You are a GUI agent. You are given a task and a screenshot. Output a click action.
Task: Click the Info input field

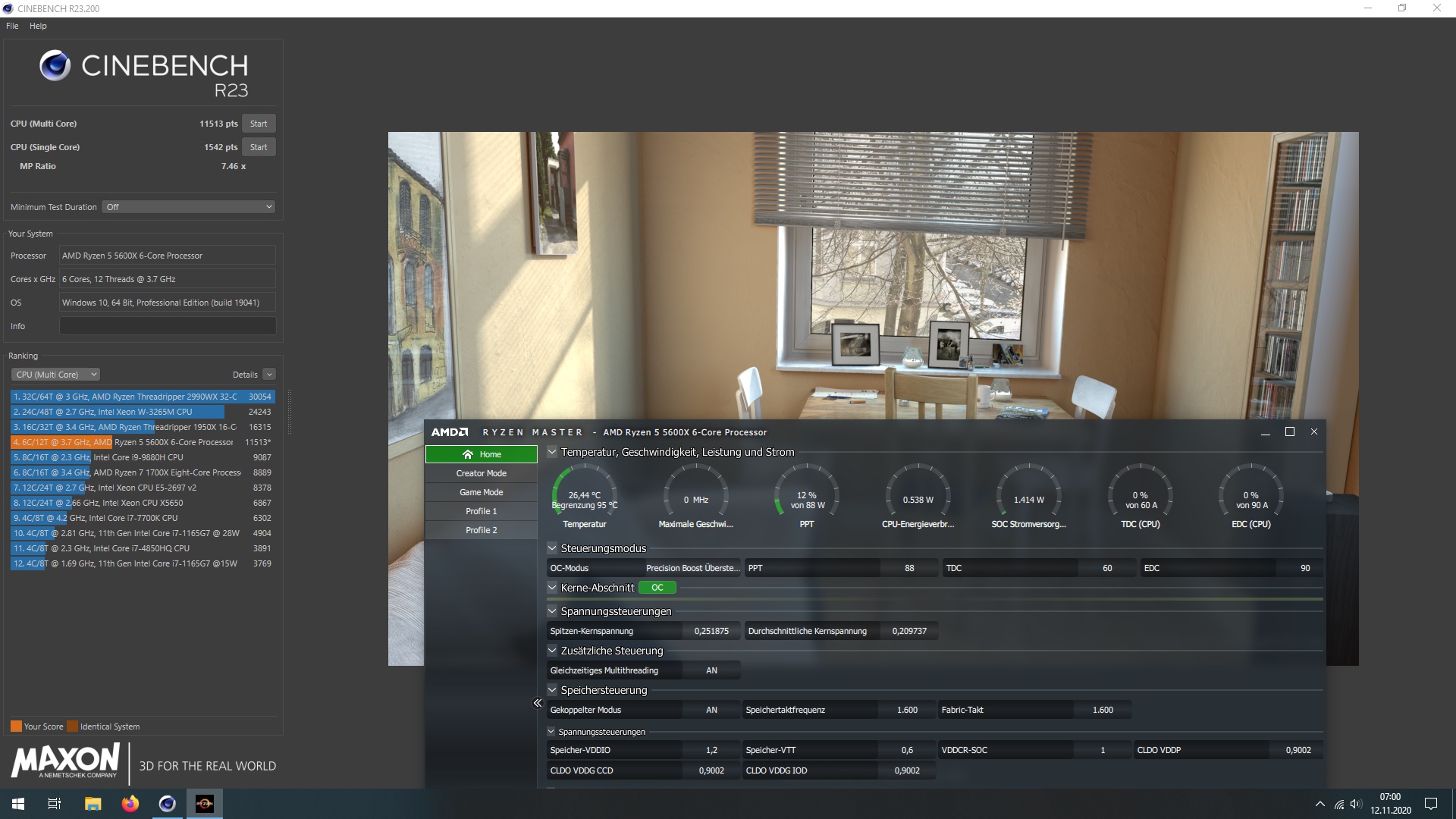[168, 326]
